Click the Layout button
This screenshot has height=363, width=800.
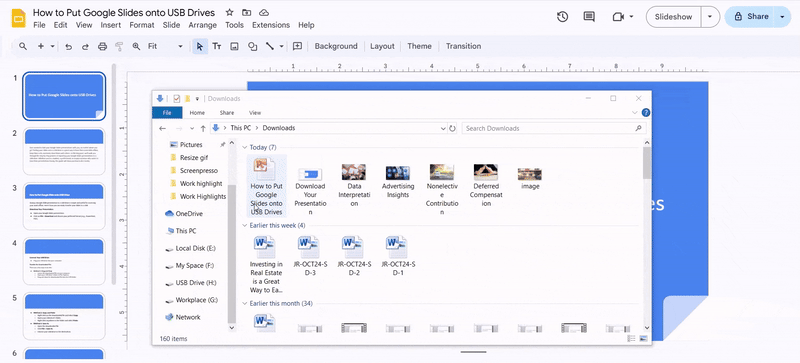click(x=382, y=46)
